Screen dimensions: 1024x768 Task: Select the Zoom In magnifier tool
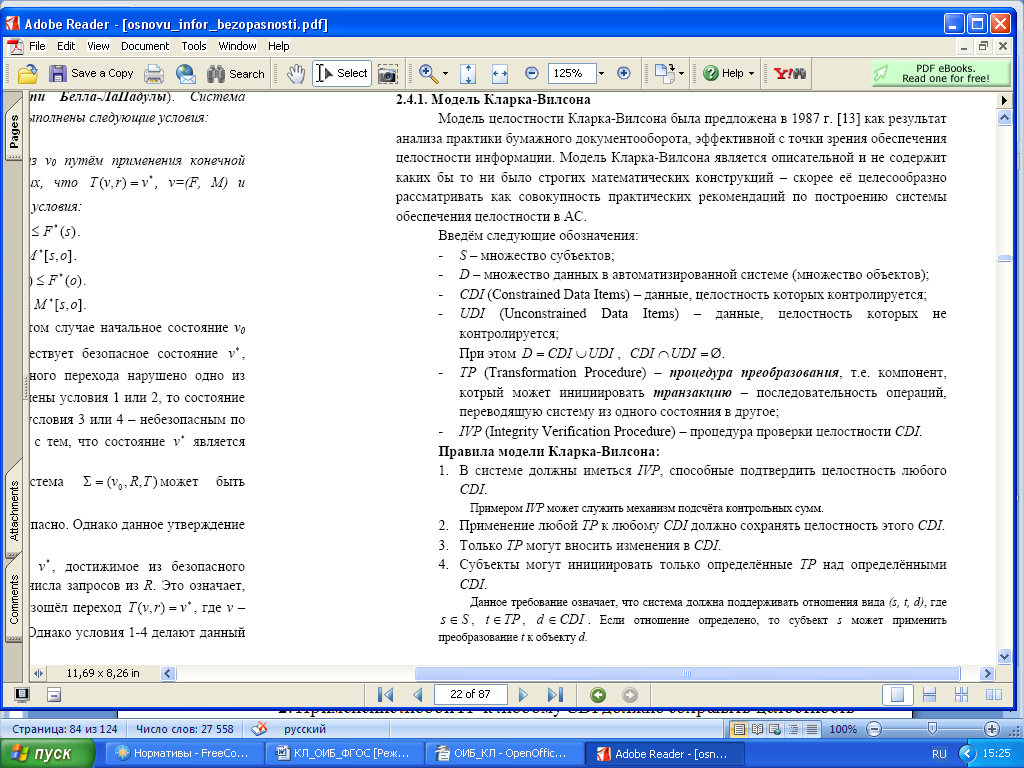[428, 74]
